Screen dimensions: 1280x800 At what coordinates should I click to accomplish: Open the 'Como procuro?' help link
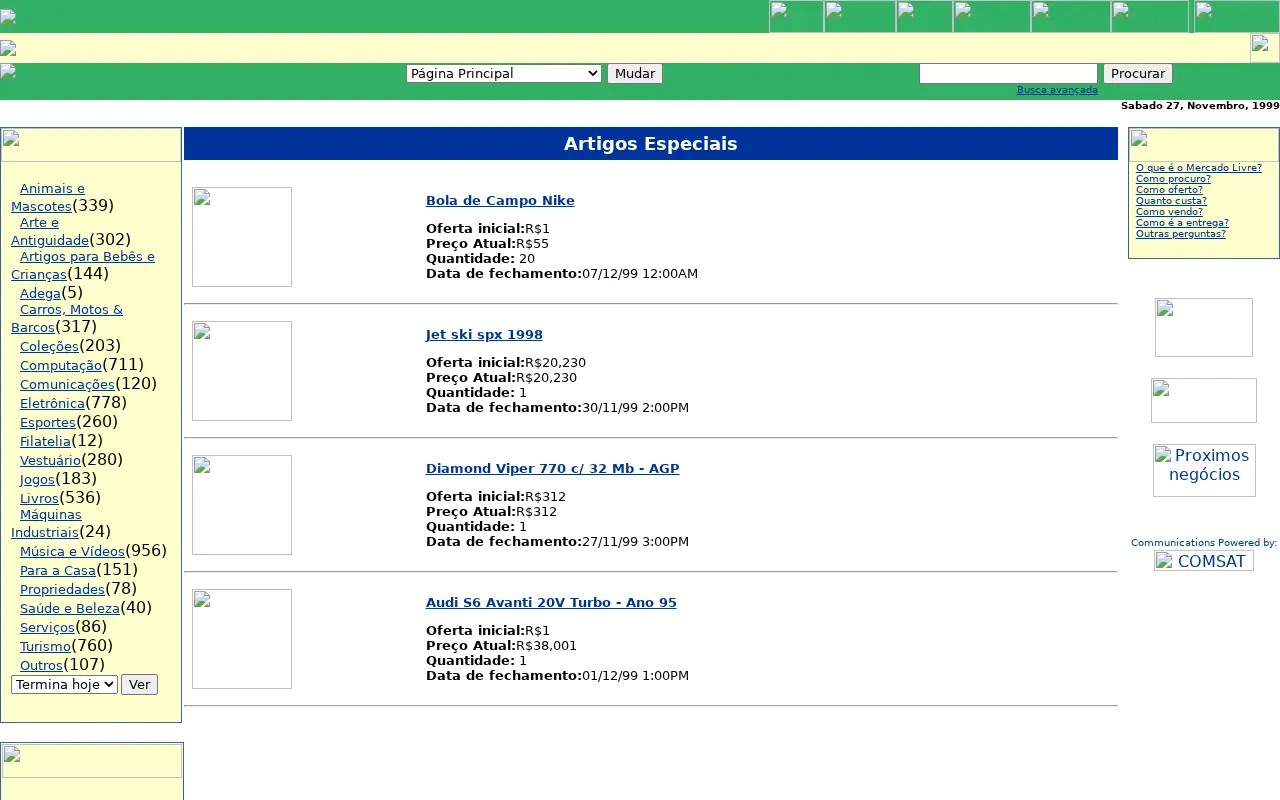[x=1173, y=179]
